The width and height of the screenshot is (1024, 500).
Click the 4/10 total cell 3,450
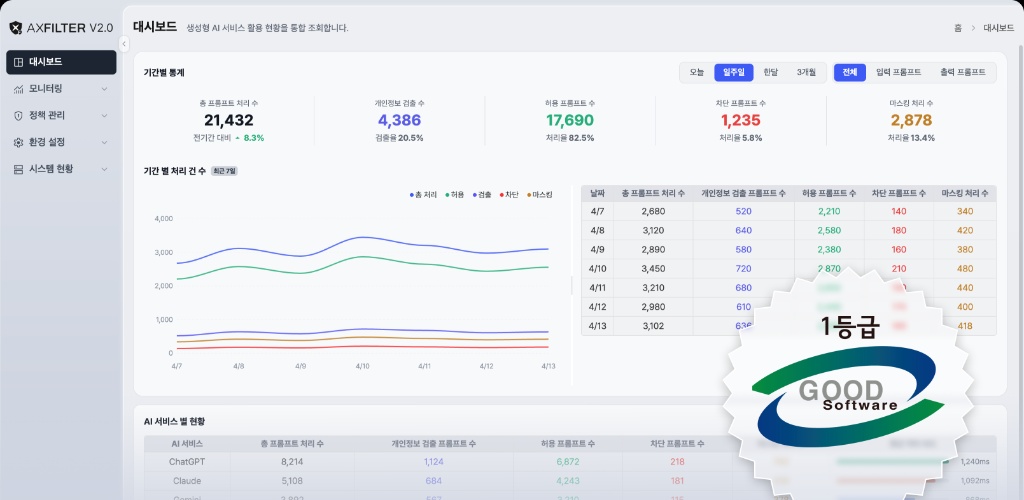coord(653,269)
